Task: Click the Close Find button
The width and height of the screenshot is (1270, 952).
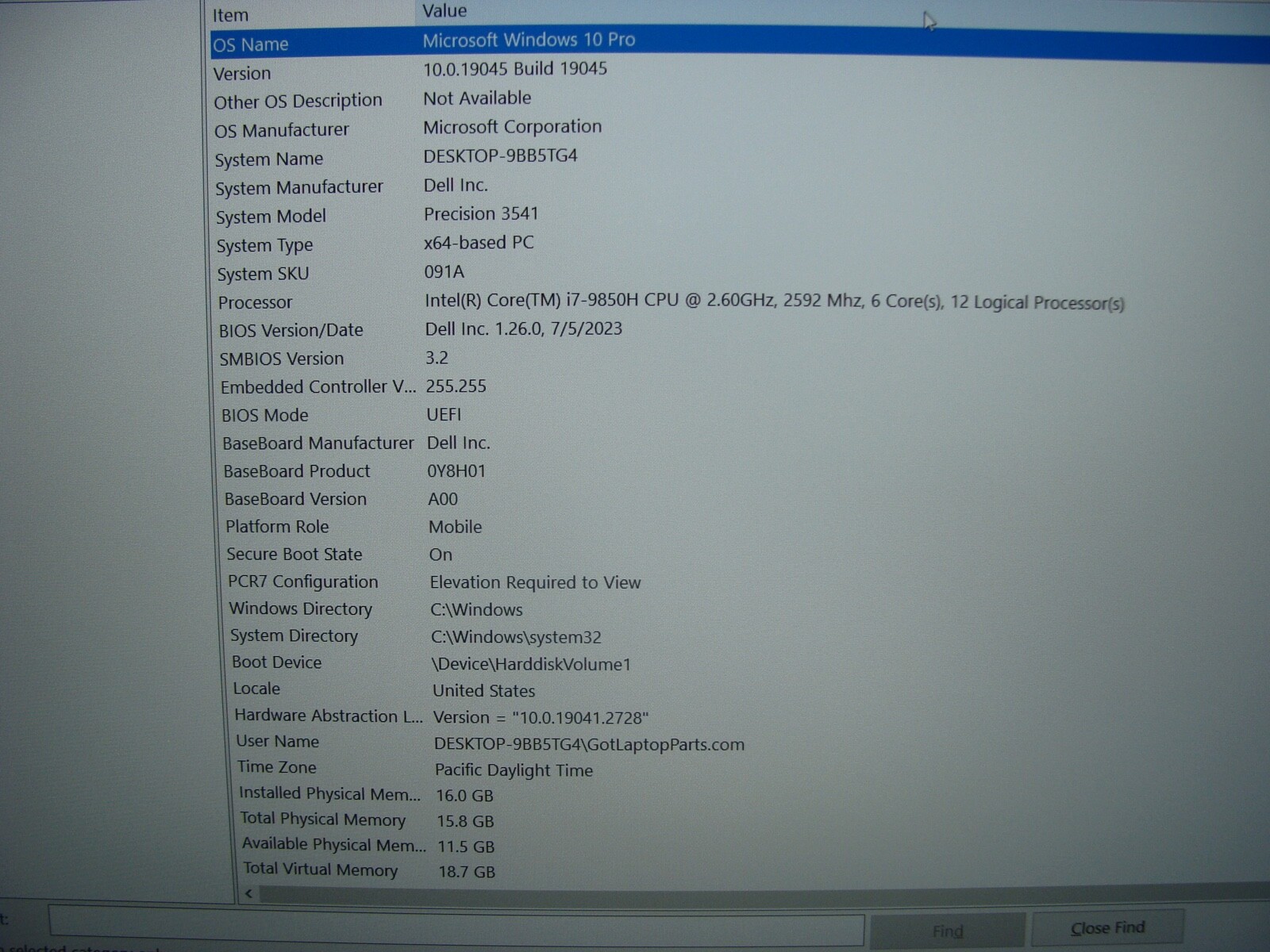Action: pos(1107,927)
